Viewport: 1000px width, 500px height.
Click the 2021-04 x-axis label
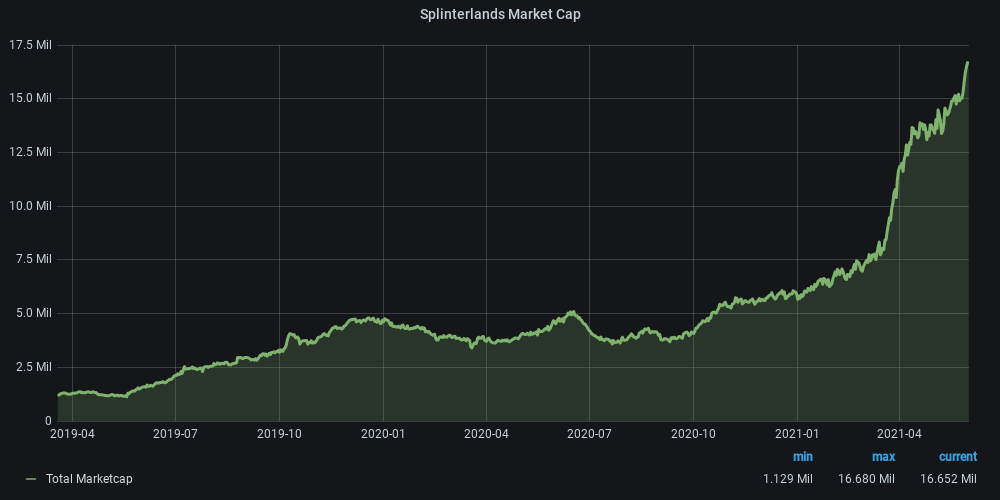click(x=899, y=434)
